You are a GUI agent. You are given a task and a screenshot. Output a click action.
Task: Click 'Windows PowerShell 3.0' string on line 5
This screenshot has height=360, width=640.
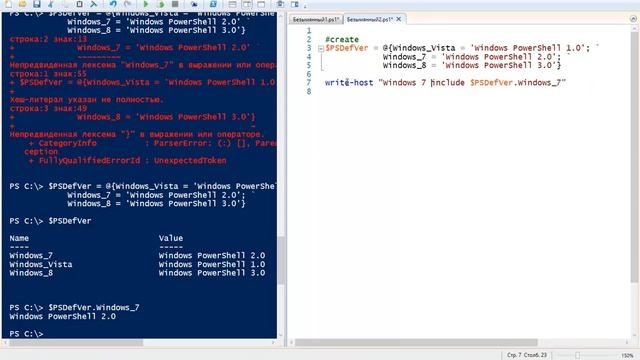pos(501,65)
